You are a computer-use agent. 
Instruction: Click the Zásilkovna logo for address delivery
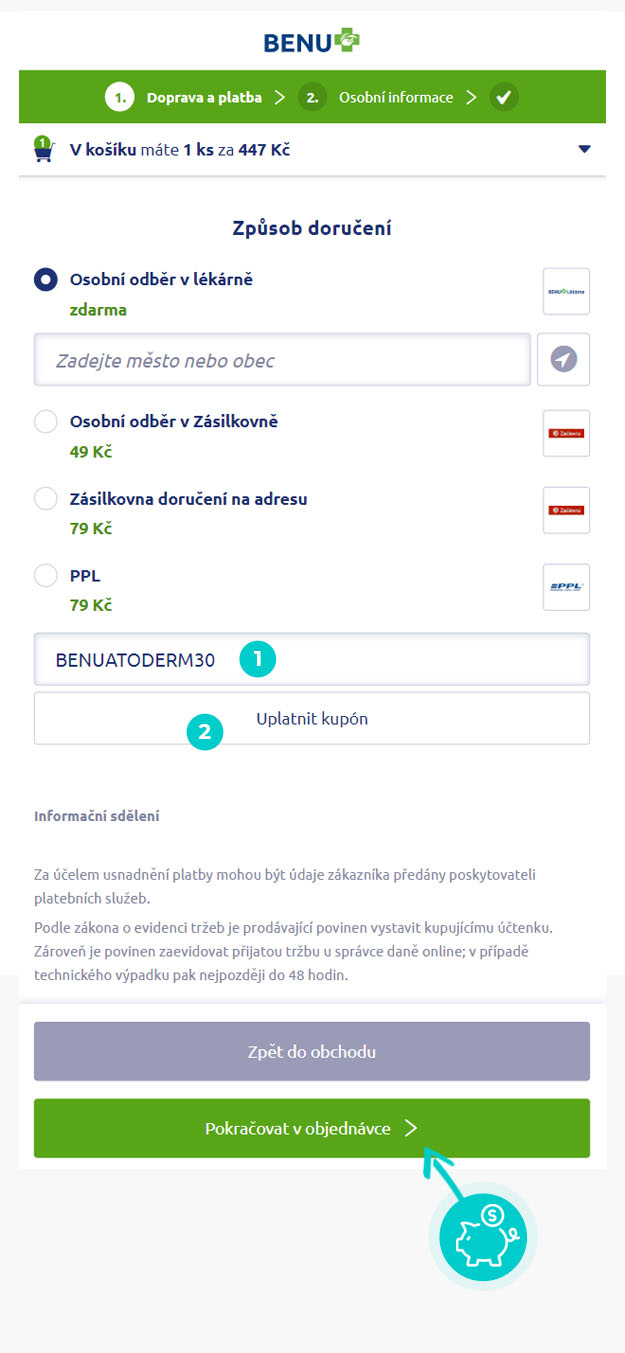566,510
